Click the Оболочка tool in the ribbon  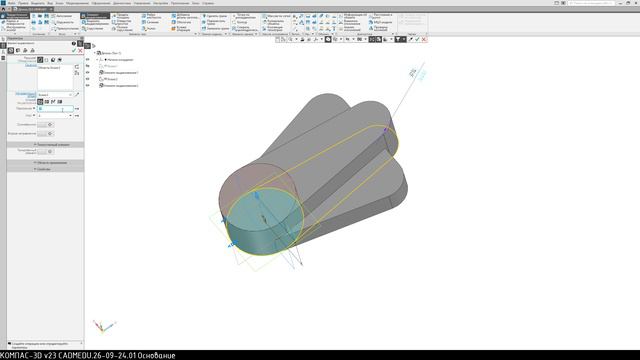click(x=181, y=22)
